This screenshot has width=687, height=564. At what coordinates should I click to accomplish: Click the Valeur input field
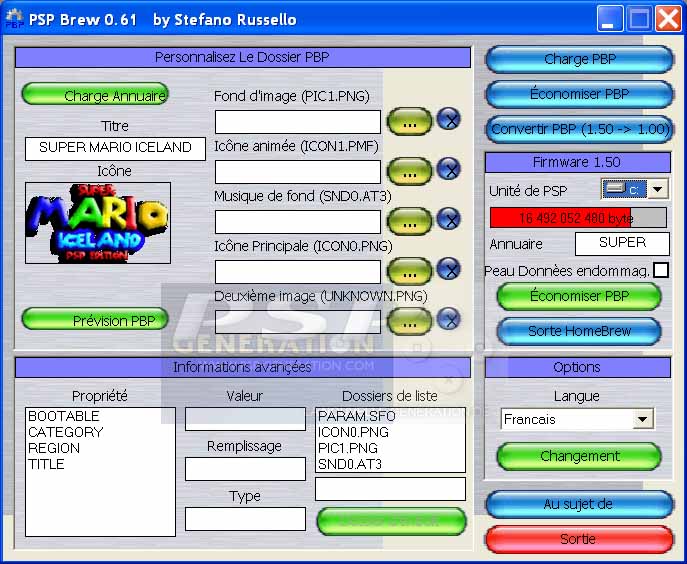pyautogui.click(x=245, y=419)
